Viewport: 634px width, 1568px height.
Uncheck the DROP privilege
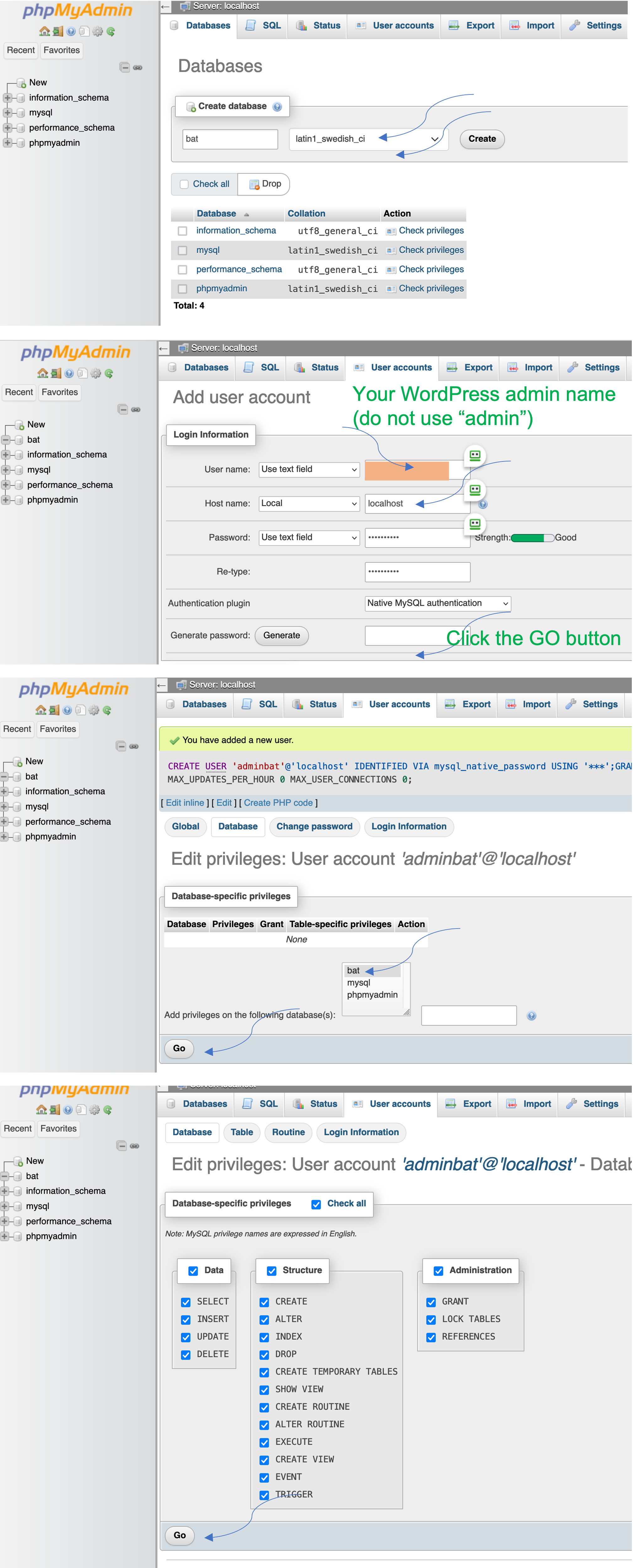point(265,1355)
